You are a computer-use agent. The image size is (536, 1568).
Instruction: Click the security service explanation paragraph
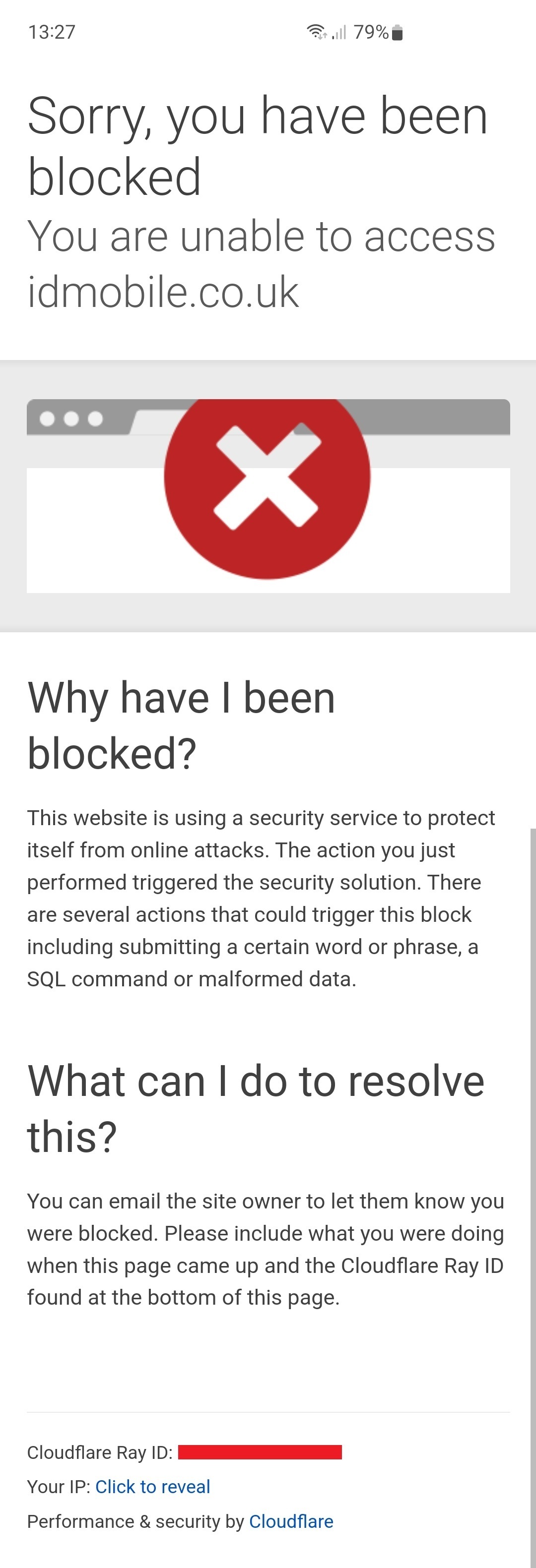point(261,899)
